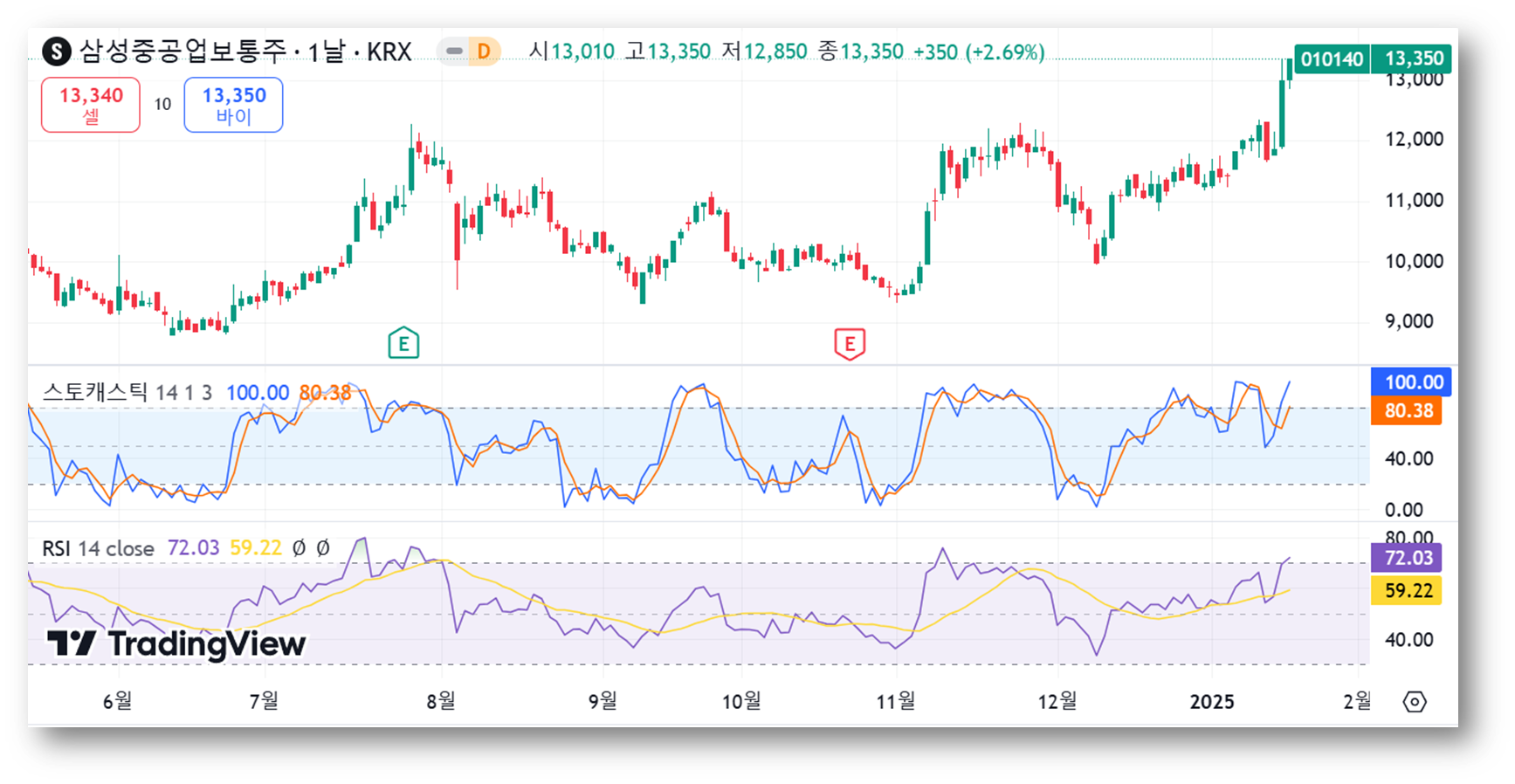Screen dimensions: 1515x784
Task: Click the 10월 label on time axis
Action: click(x=741, y=701)
